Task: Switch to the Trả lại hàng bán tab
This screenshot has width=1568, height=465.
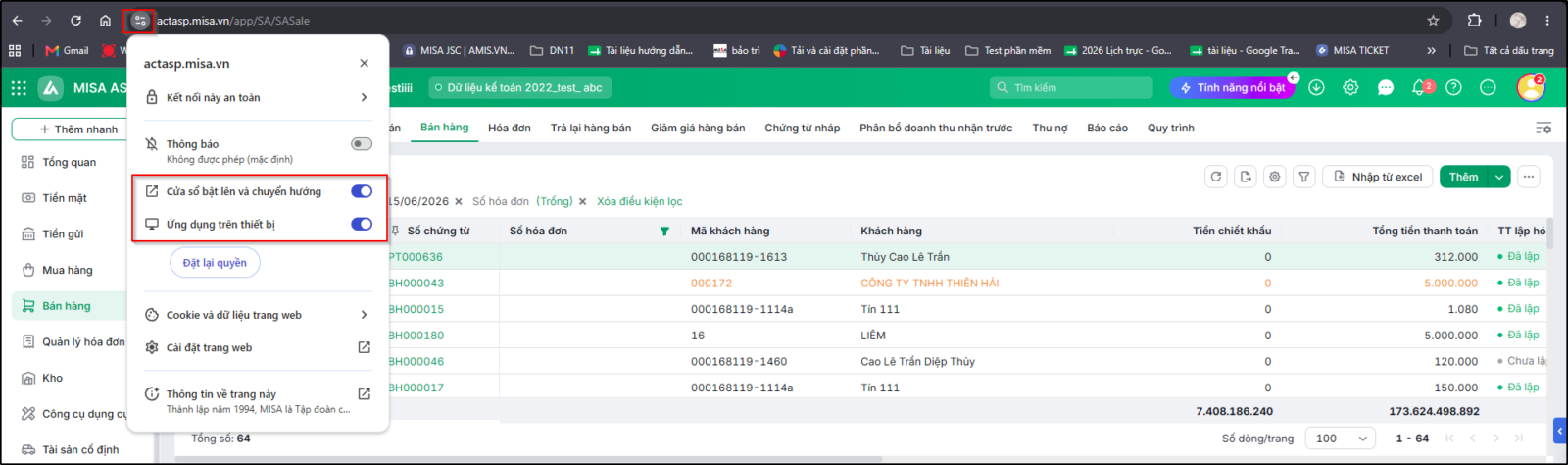Action: tap(591, 128)
